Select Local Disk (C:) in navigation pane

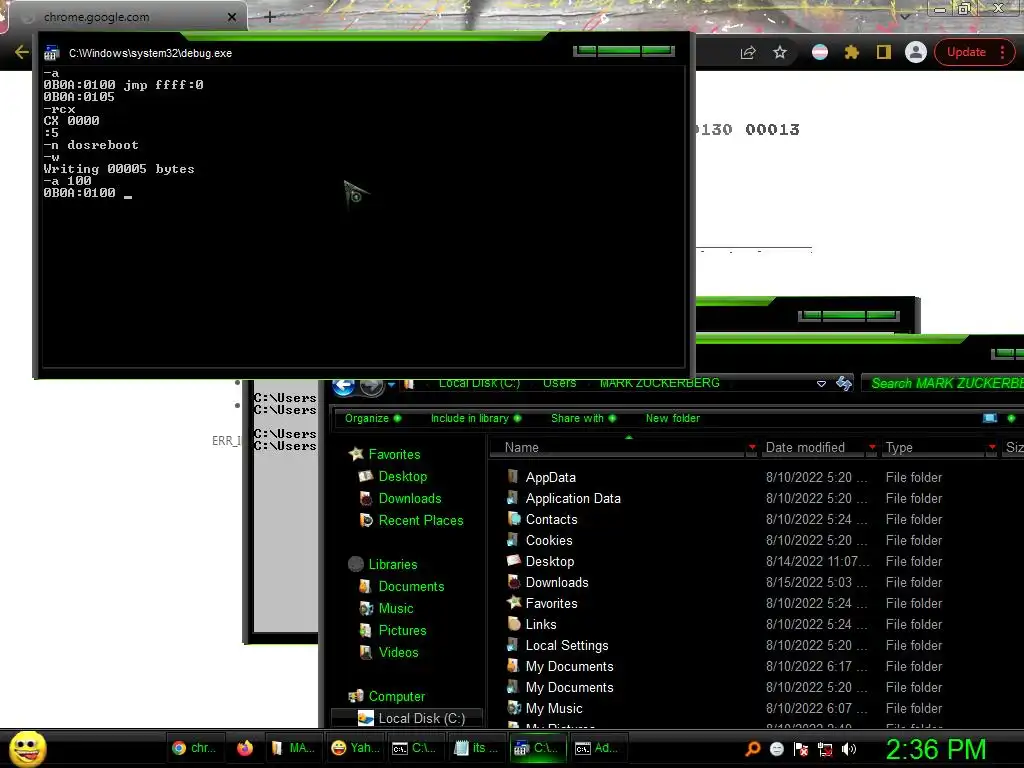click(421, 718)
